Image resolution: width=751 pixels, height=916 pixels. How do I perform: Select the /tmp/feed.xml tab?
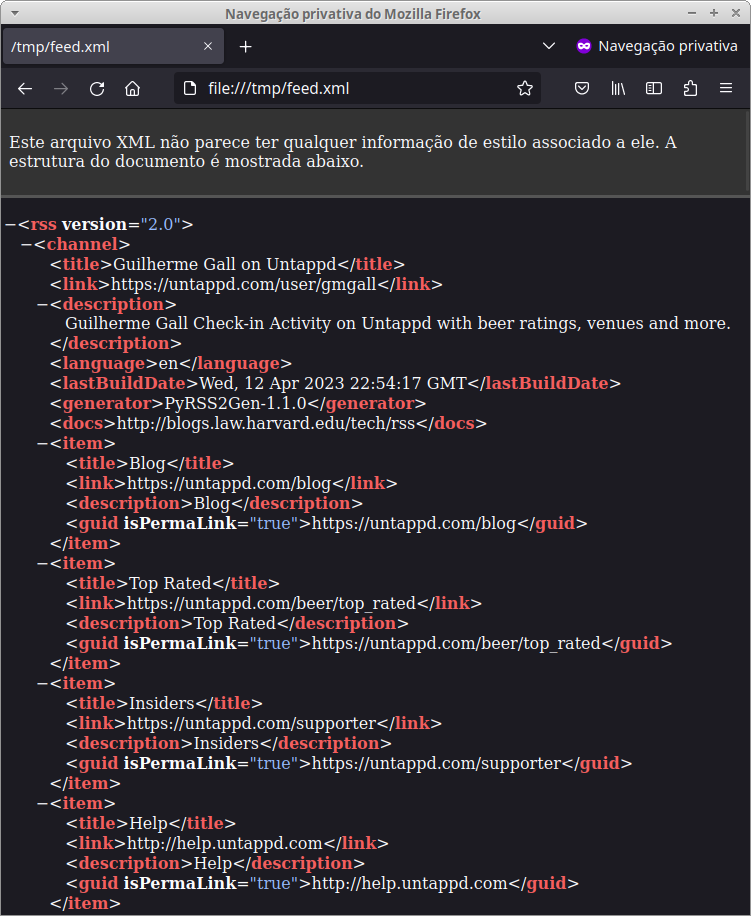(x=100, y=47)
